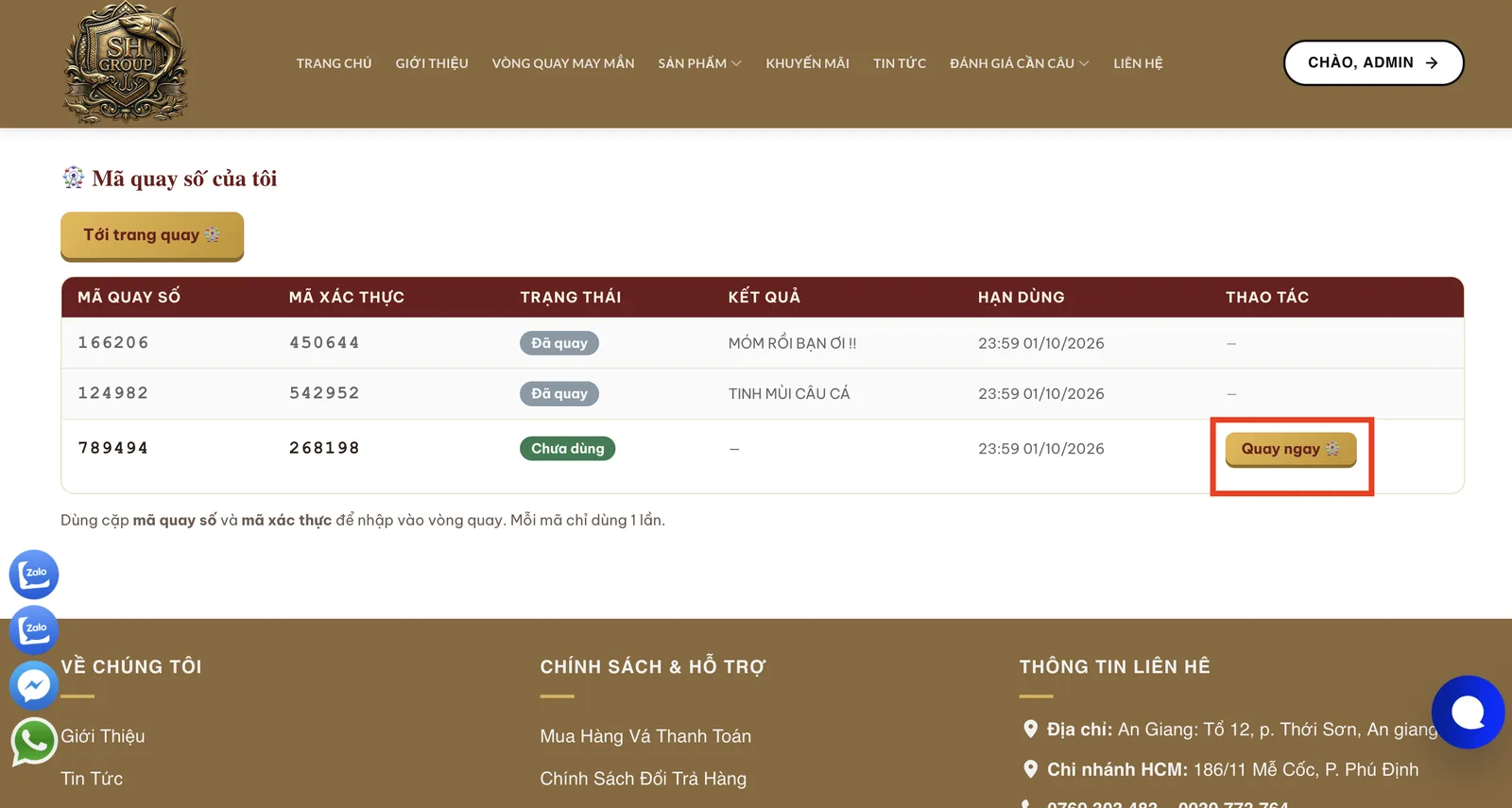
Task: Open Chính Sách Đổi Trả Hàng link
Action: point(643,779)
